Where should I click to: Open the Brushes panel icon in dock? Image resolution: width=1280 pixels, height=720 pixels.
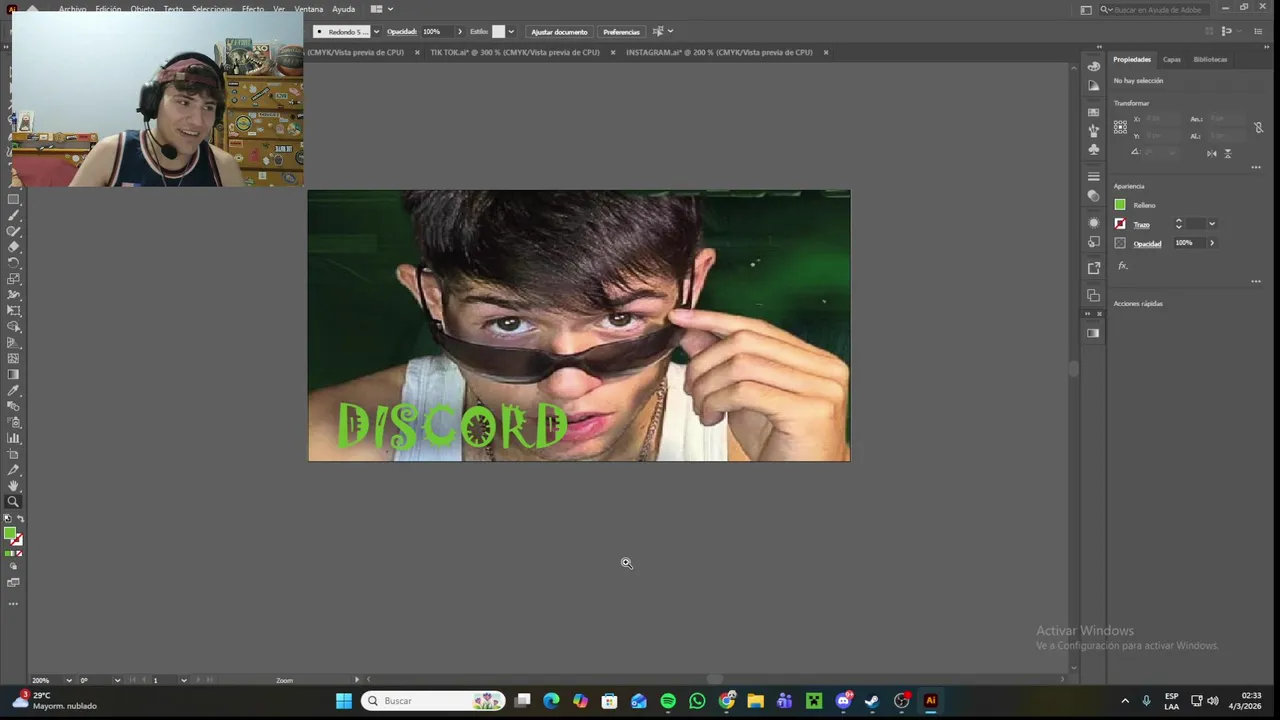coord(1093,130)
